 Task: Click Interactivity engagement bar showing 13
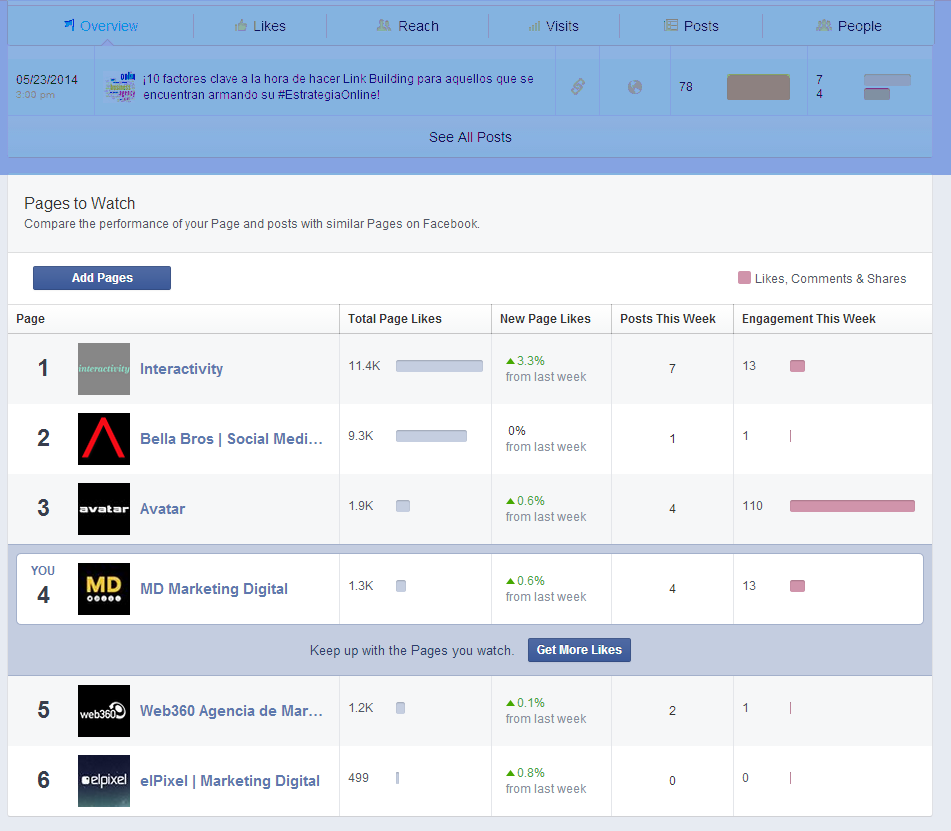point(798,366)
